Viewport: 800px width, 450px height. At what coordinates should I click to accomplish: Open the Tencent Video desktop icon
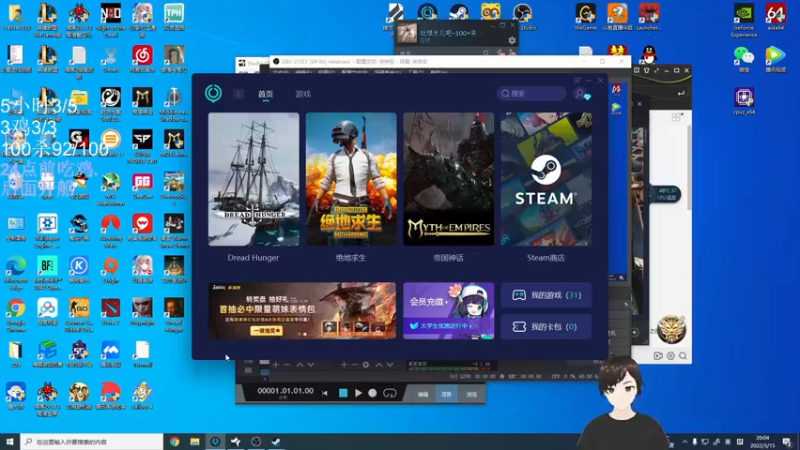tap(776, 59)
